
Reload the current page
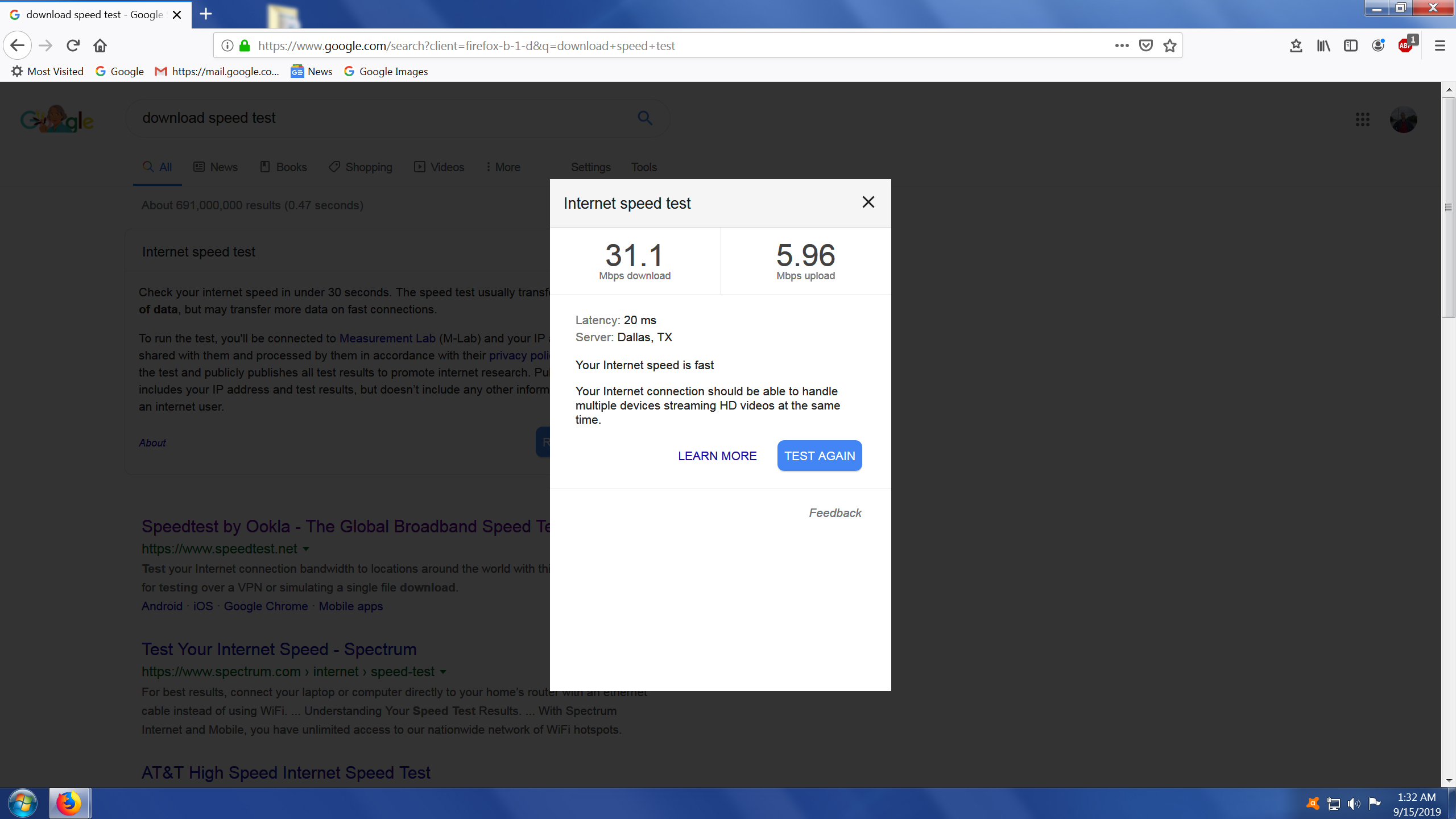(73, 45)
